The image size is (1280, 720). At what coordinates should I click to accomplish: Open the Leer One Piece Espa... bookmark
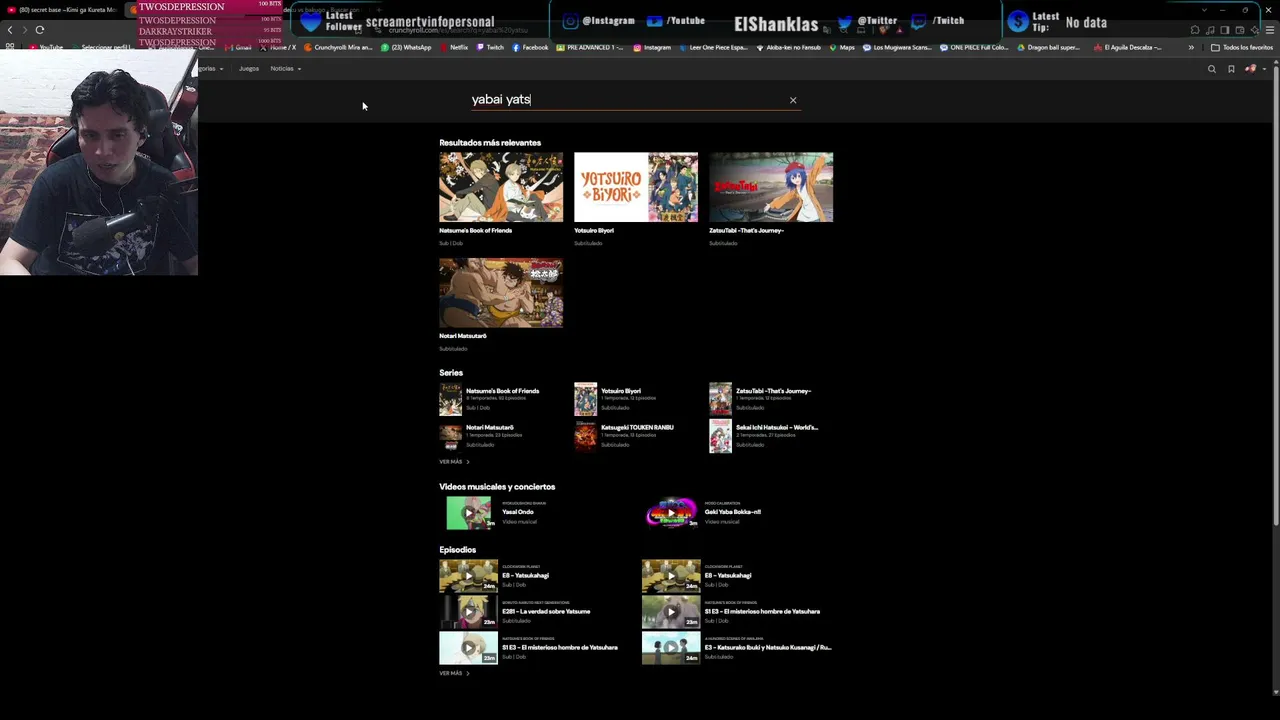point(714,47)
